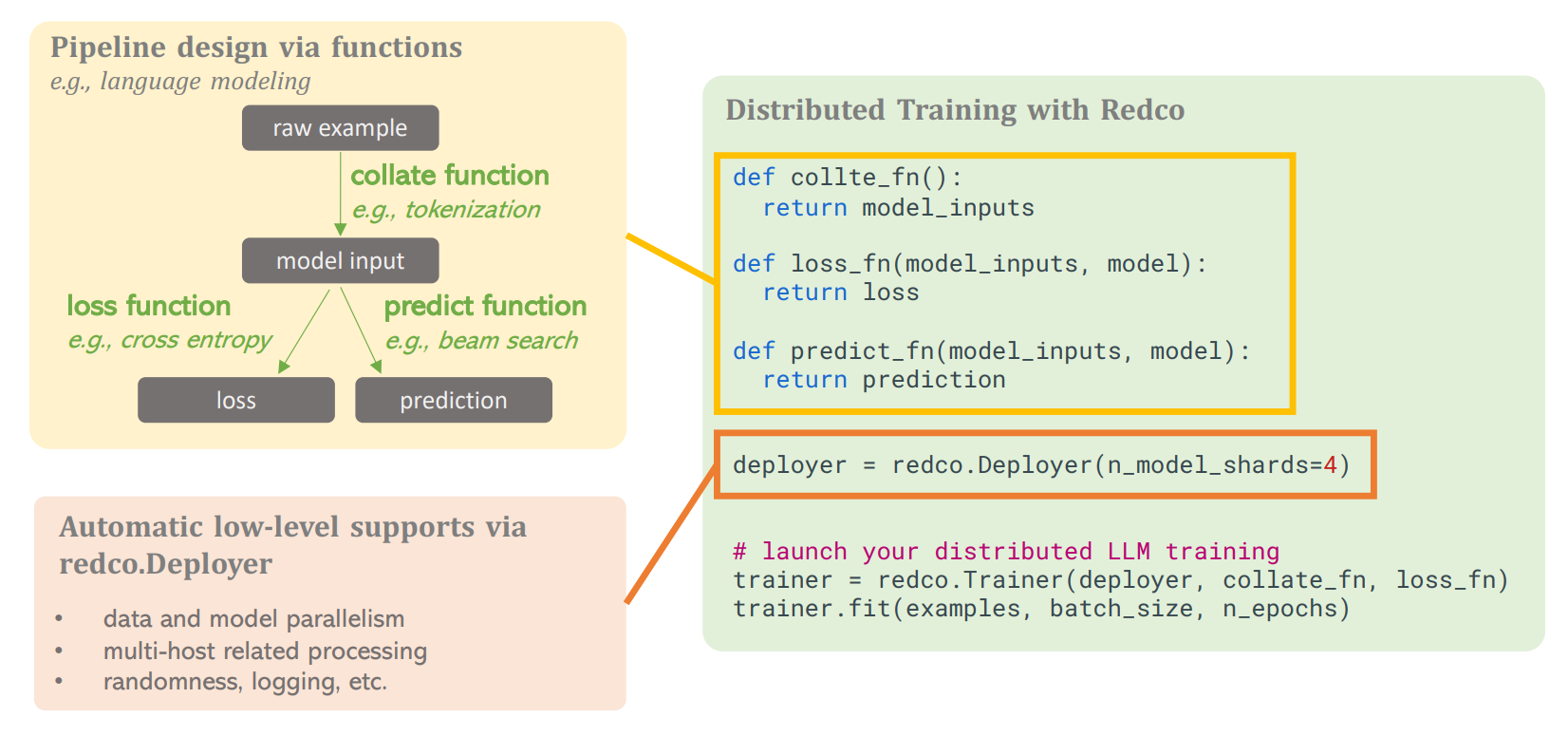Click the "return model_inputs" code line
The image size is (1568, 736).
click(x=898, y=208)
